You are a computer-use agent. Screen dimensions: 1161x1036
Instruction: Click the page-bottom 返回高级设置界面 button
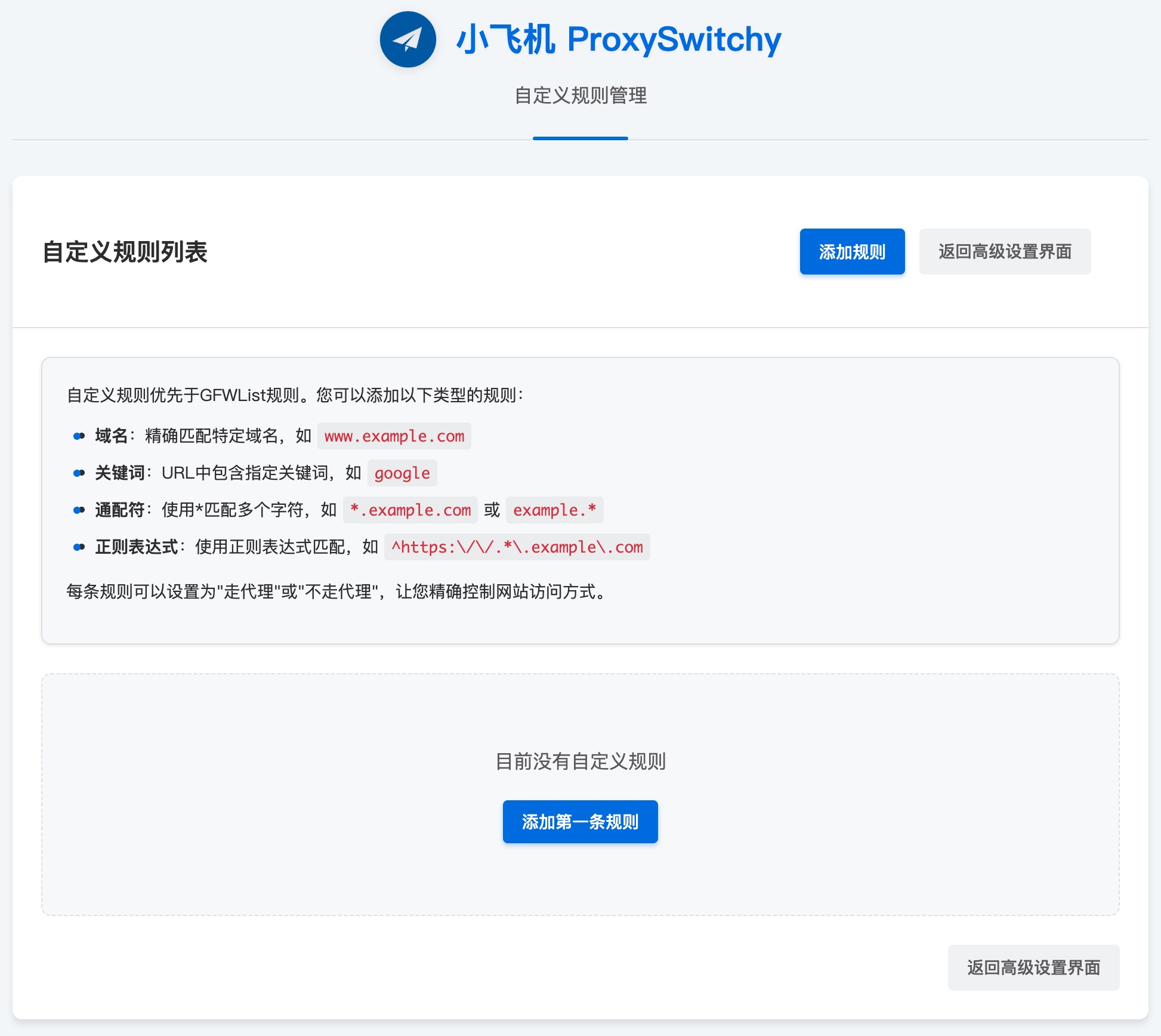point(1033,967)
